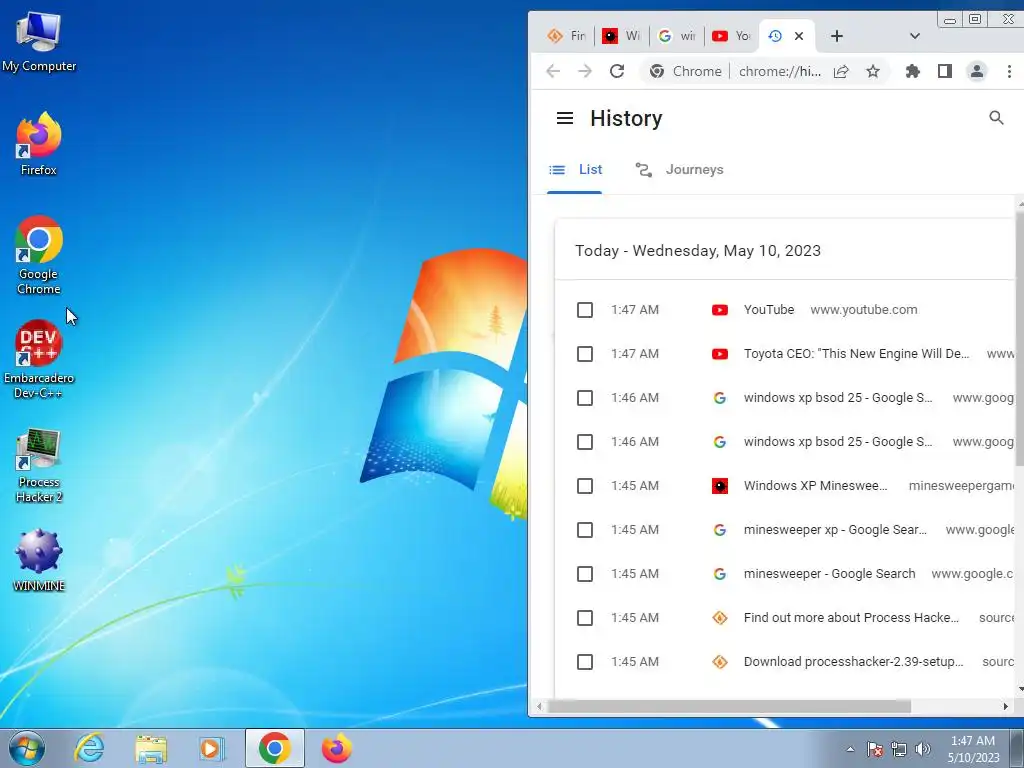Viewport: 1024px width, 768px height.
Task: Check the Download processhacker-2.39-setup entry
Action: 584,662
